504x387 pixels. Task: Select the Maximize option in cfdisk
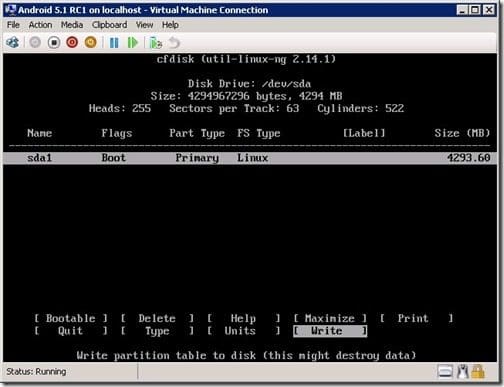(x=330, y=318)
